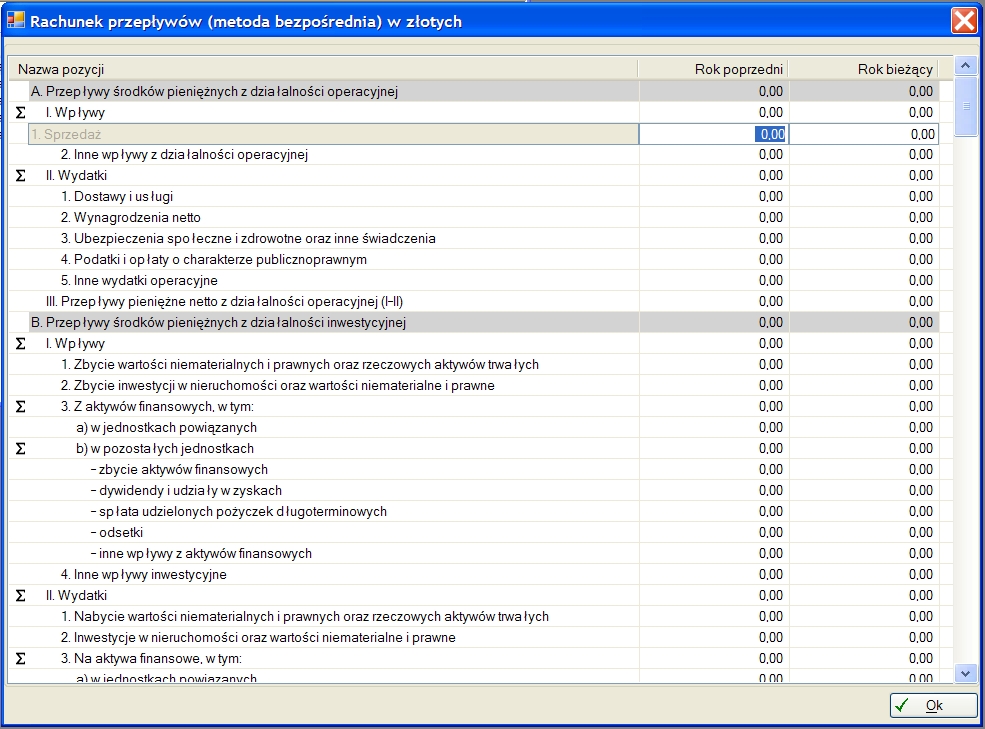Click the application icon in the title bar

[16, 20]
